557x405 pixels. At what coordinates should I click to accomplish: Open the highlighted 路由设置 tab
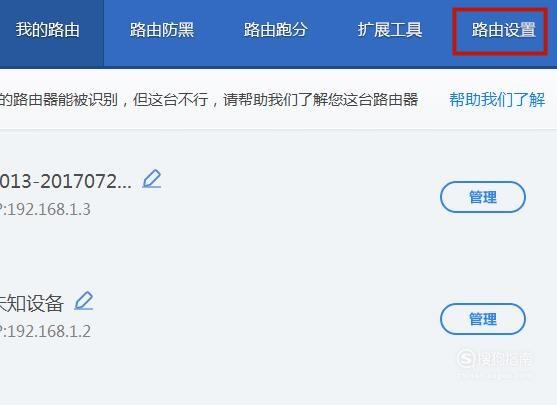500,32
